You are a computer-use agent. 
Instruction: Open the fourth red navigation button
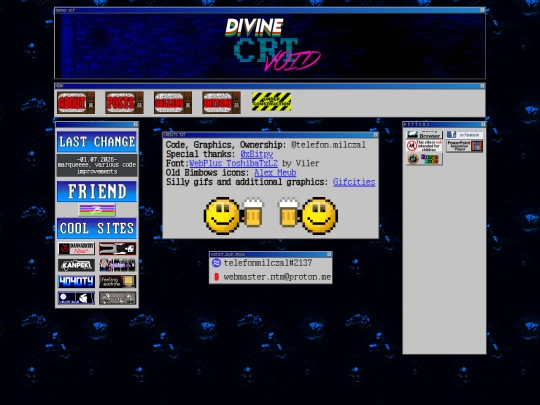click(x=221, y=102)
